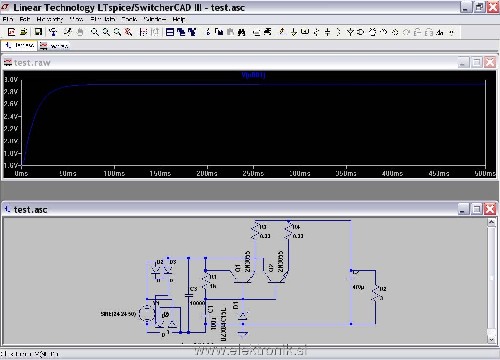Select the Wire pencil tool

[x=282, y=32]
